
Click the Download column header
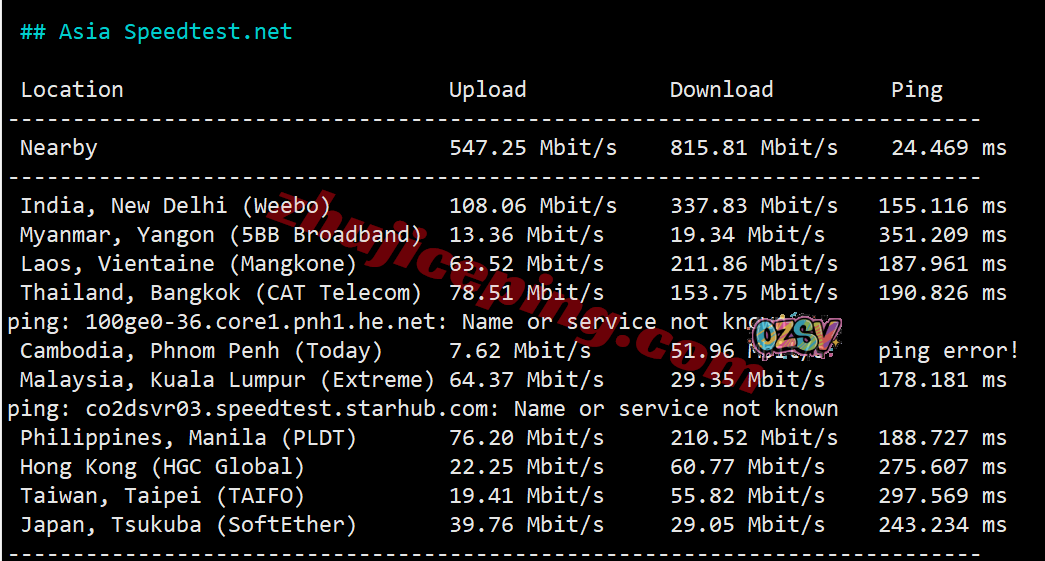pyautogui.click(x=721, y=90)
